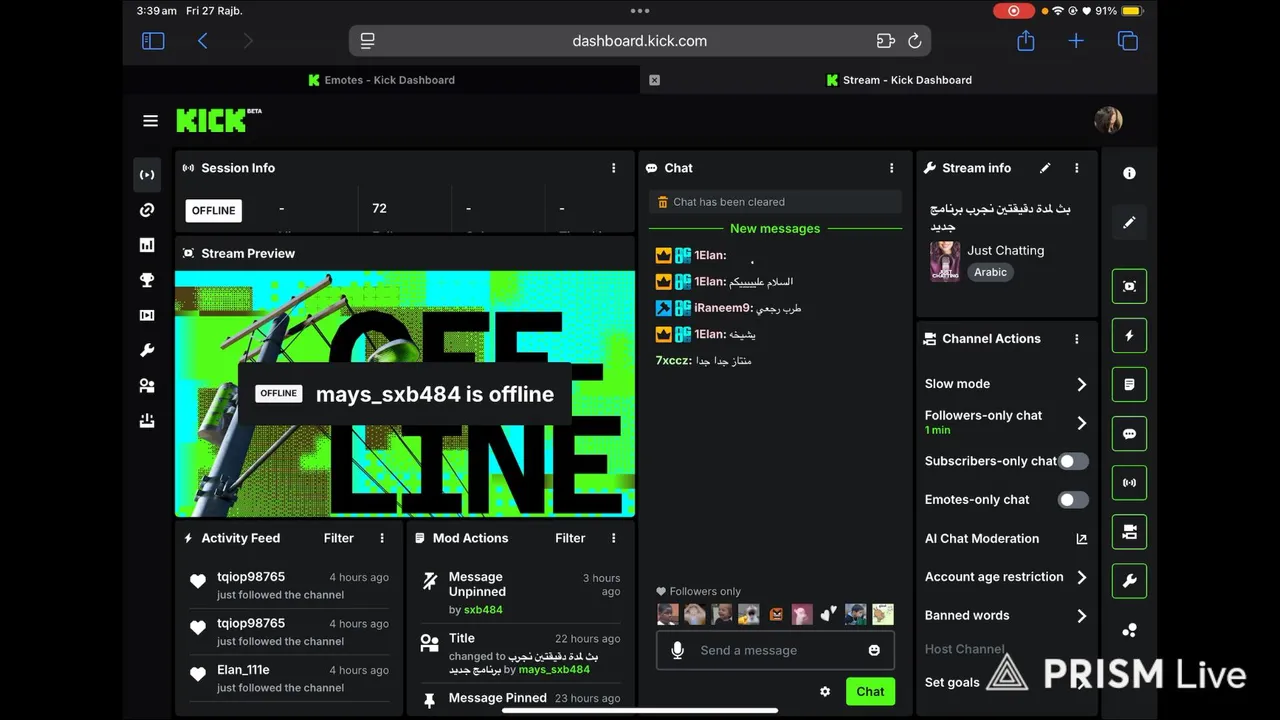Click username 7xccz in chat
Viewport: 1280px width, 720px height.
[x=672, y=360]
